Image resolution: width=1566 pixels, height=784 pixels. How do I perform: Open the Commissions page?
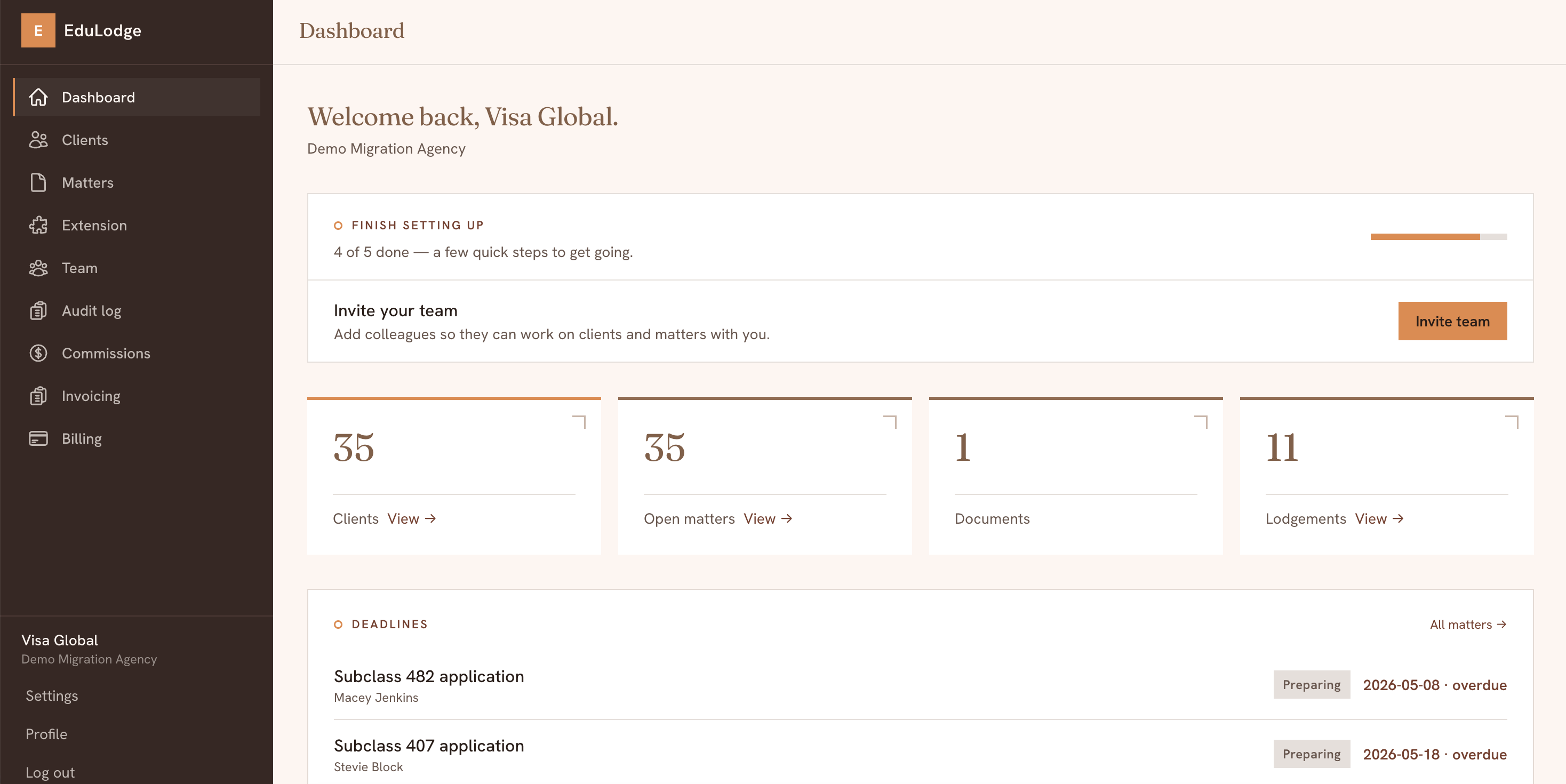pyautogui.click(x=137, y=353)
